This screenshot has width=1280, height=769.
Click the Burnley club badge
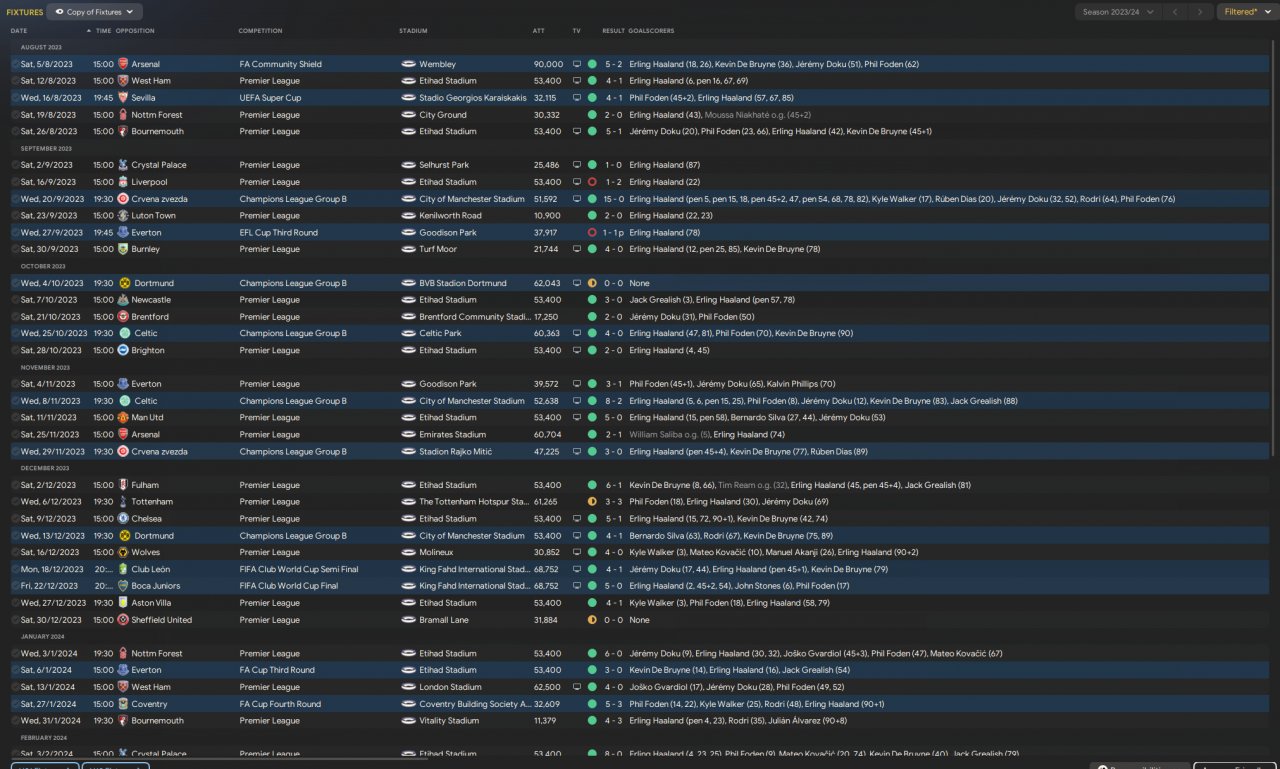coord(123,249)
